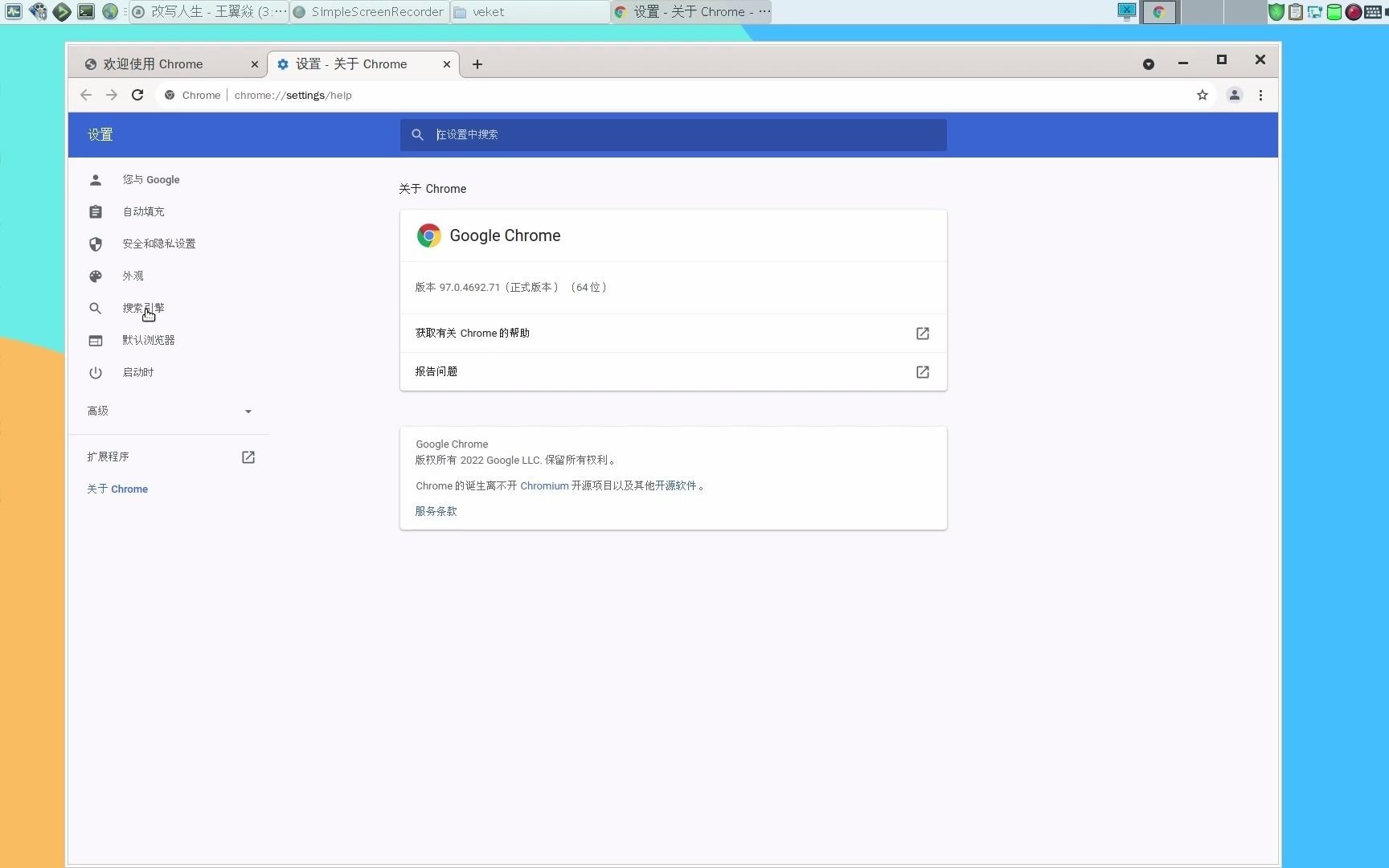The image size is (1389, 868).
Task: Open the clipboard manager tray icon
Action: pyautogui.click(x=1296, y=11)
